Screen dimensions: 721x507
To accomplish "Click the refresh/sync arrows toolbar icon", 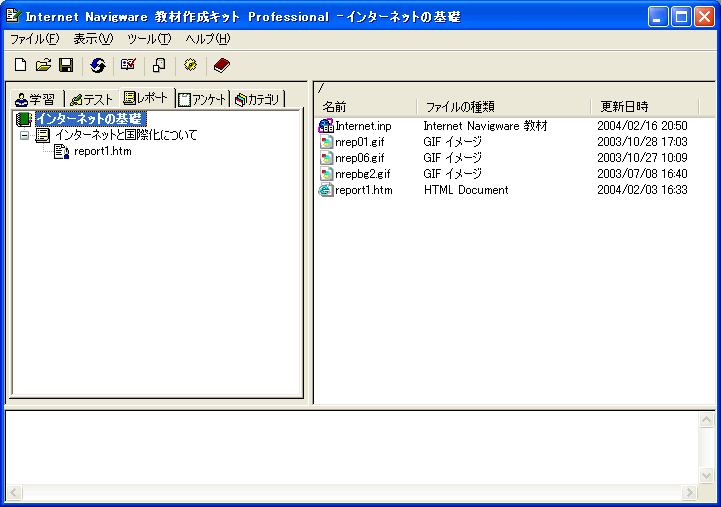I will click(x=97, y=65).
